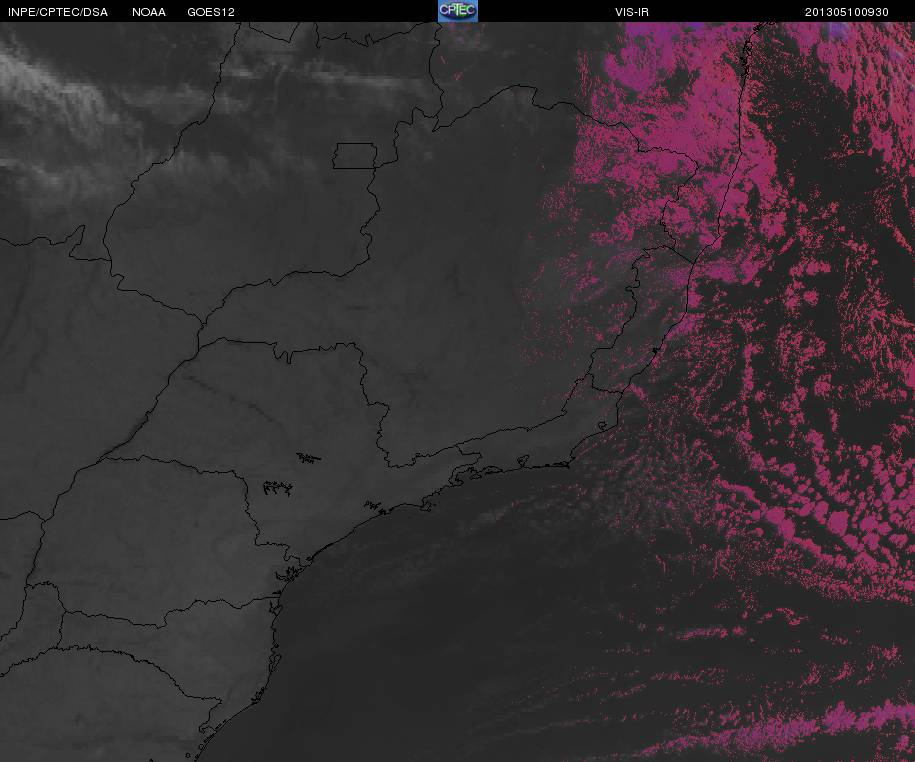Select the GOES12 satellite label
This screenshot has height=762, width=915.
coord(211,12)
